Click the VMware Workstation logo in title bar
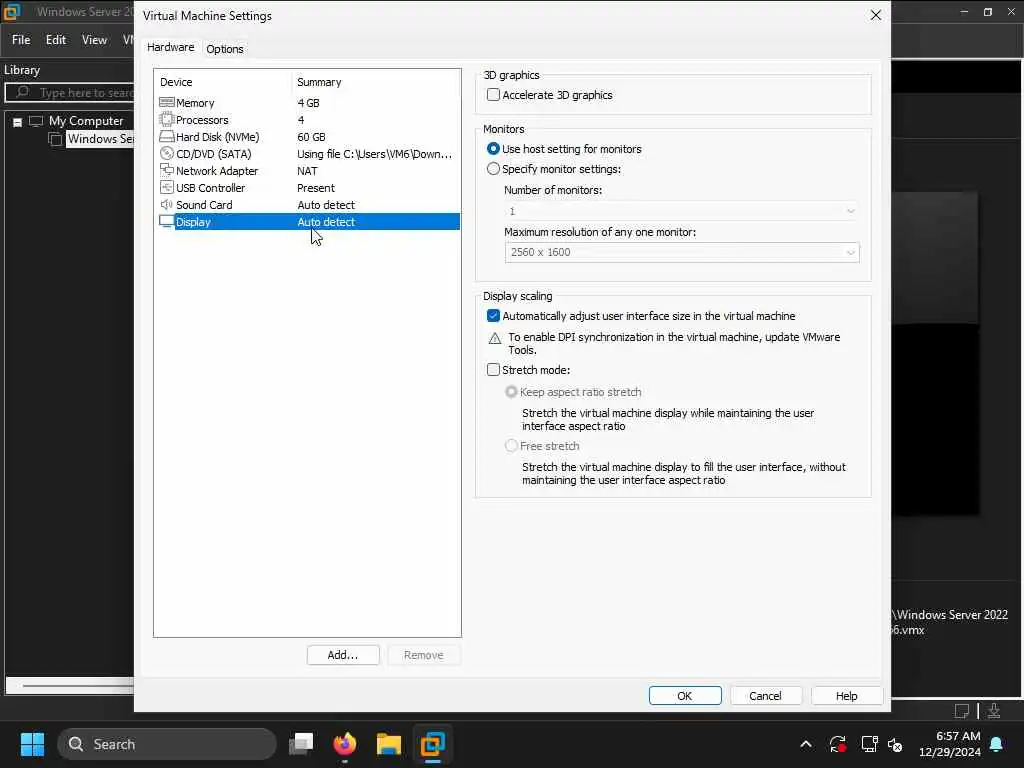The image size is (1024, 768). (12, 12)
